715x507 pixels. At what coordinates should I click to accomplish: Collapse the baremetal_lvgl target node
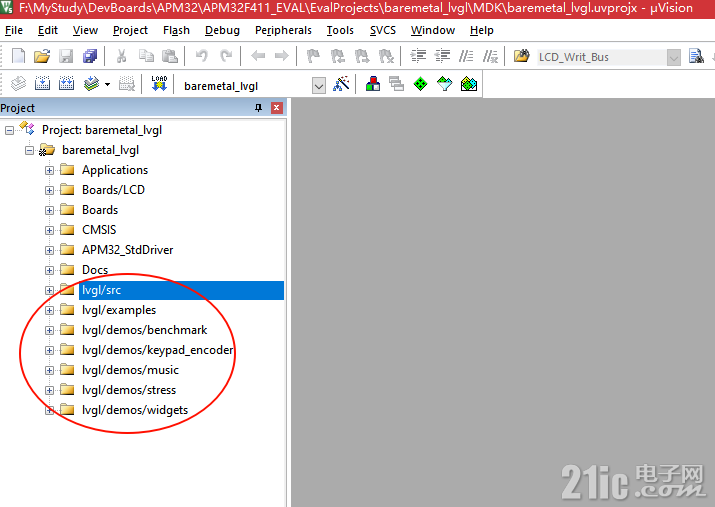(x=29, y=150)
